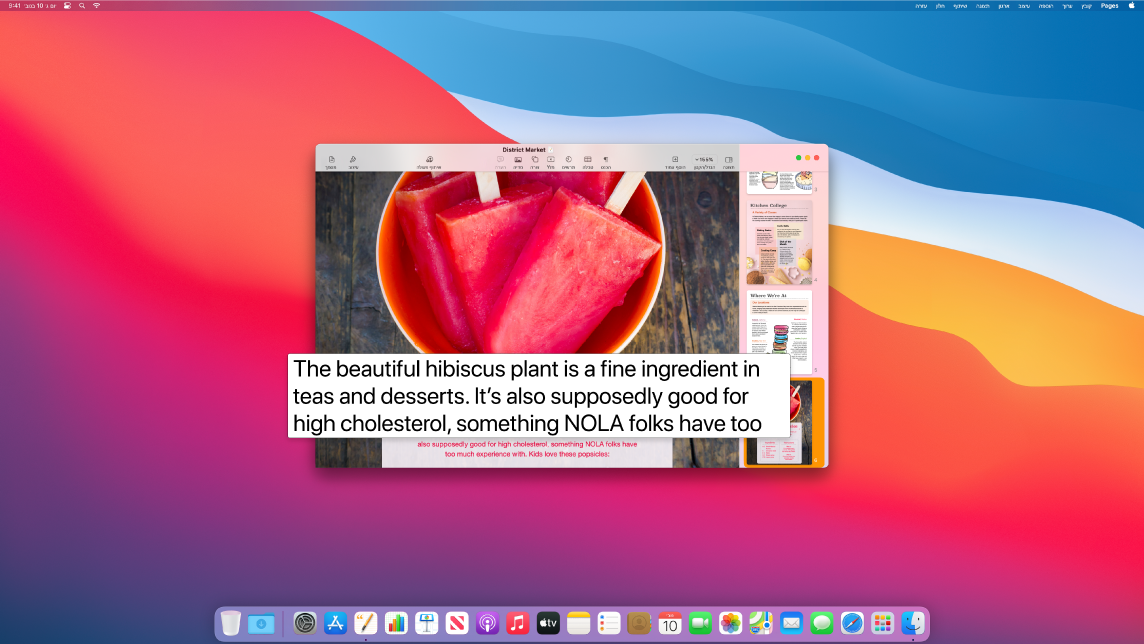Click the Add Page button
This screenshot has height=644, width=1144.
tap(675, 159)
